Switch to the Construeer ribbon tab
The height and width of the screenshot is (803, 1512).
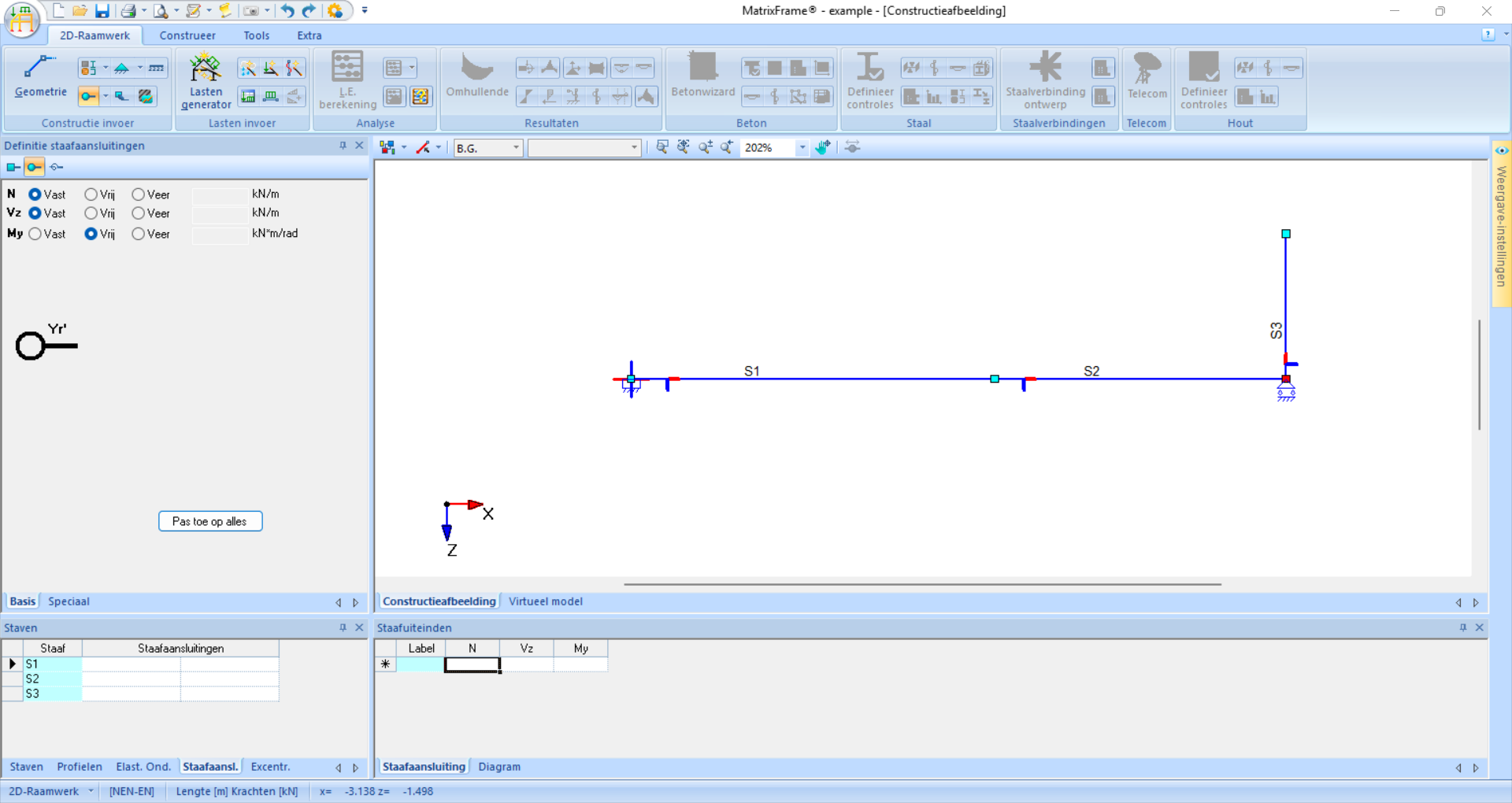(187, 35)
